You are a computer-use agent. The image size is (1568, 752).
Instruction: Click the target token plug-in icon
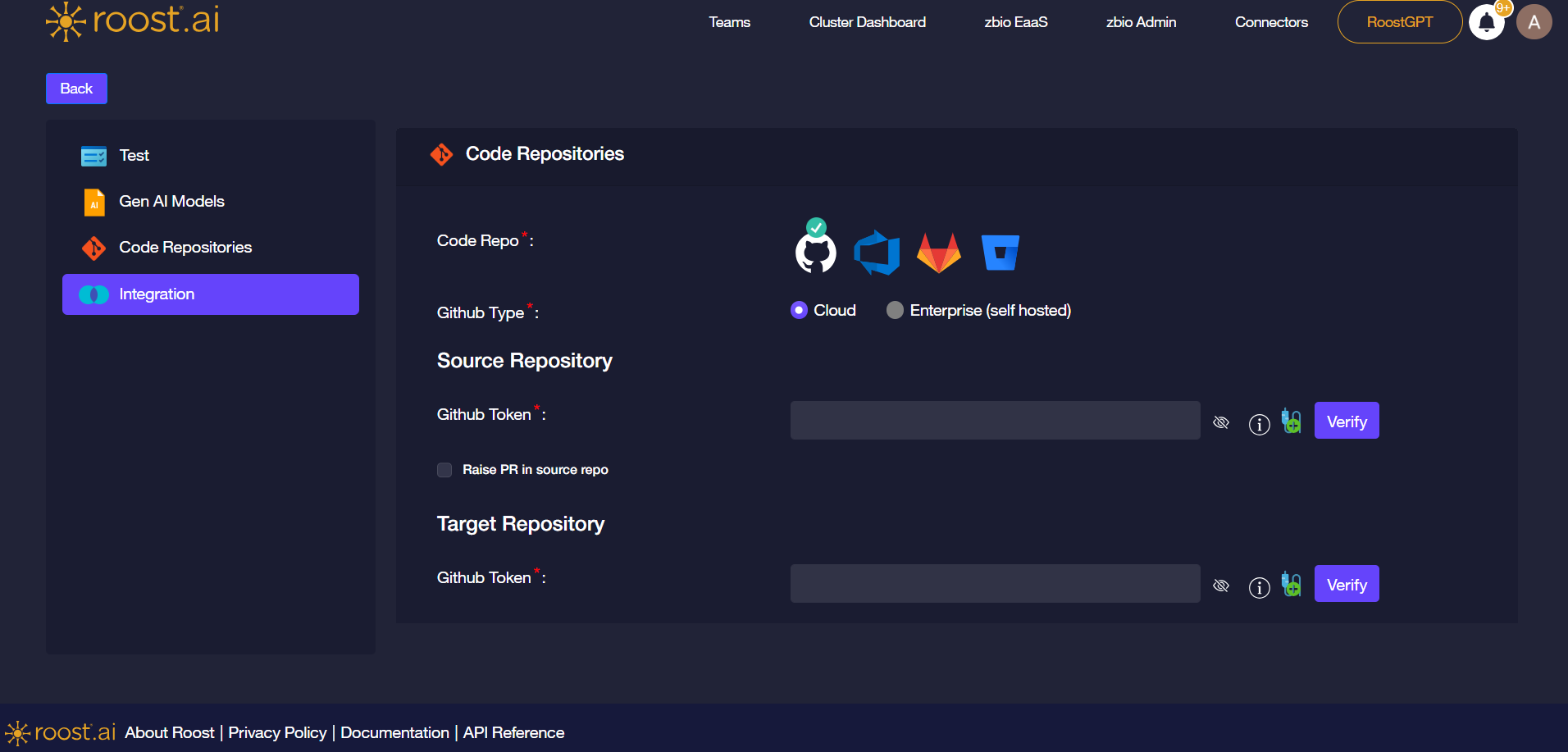coord(1291,585)
